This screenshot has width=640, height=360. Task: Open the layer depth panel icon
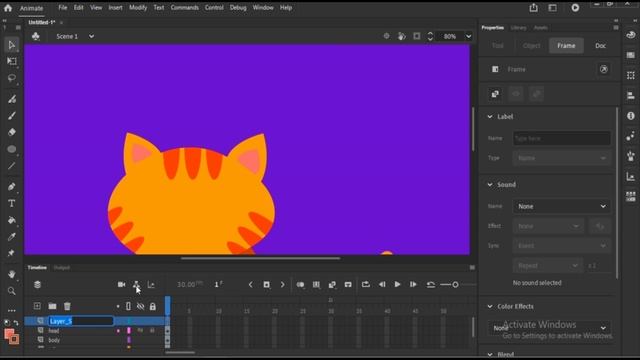tap(151, 284)
